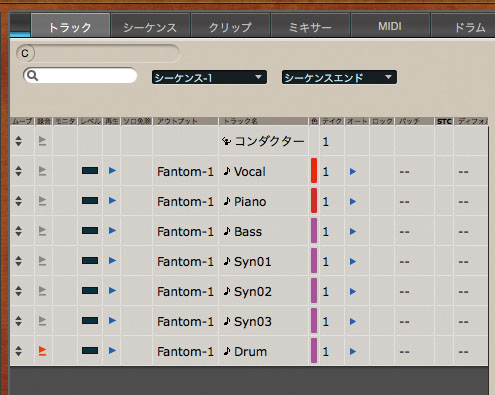Record-enable the Syn02 track
Screen dimensions: 495x395
[x=42, y=291]
